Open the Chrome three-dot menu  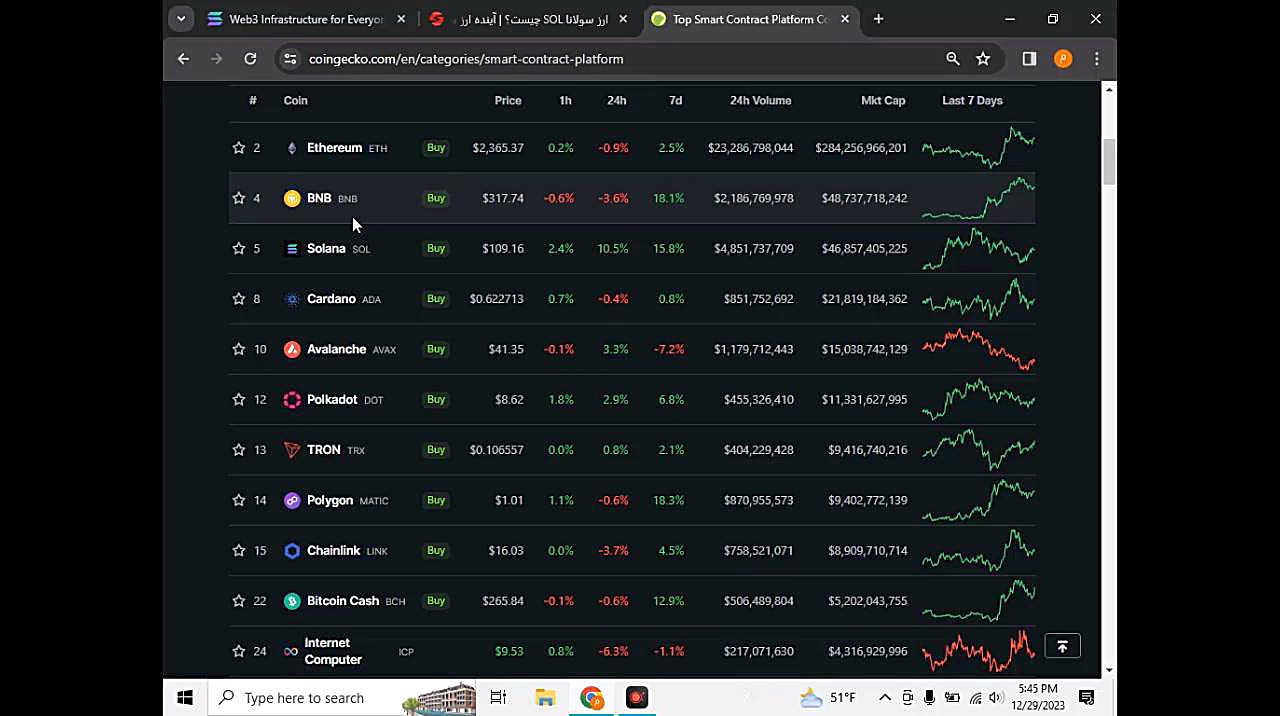coord(1097,59)
